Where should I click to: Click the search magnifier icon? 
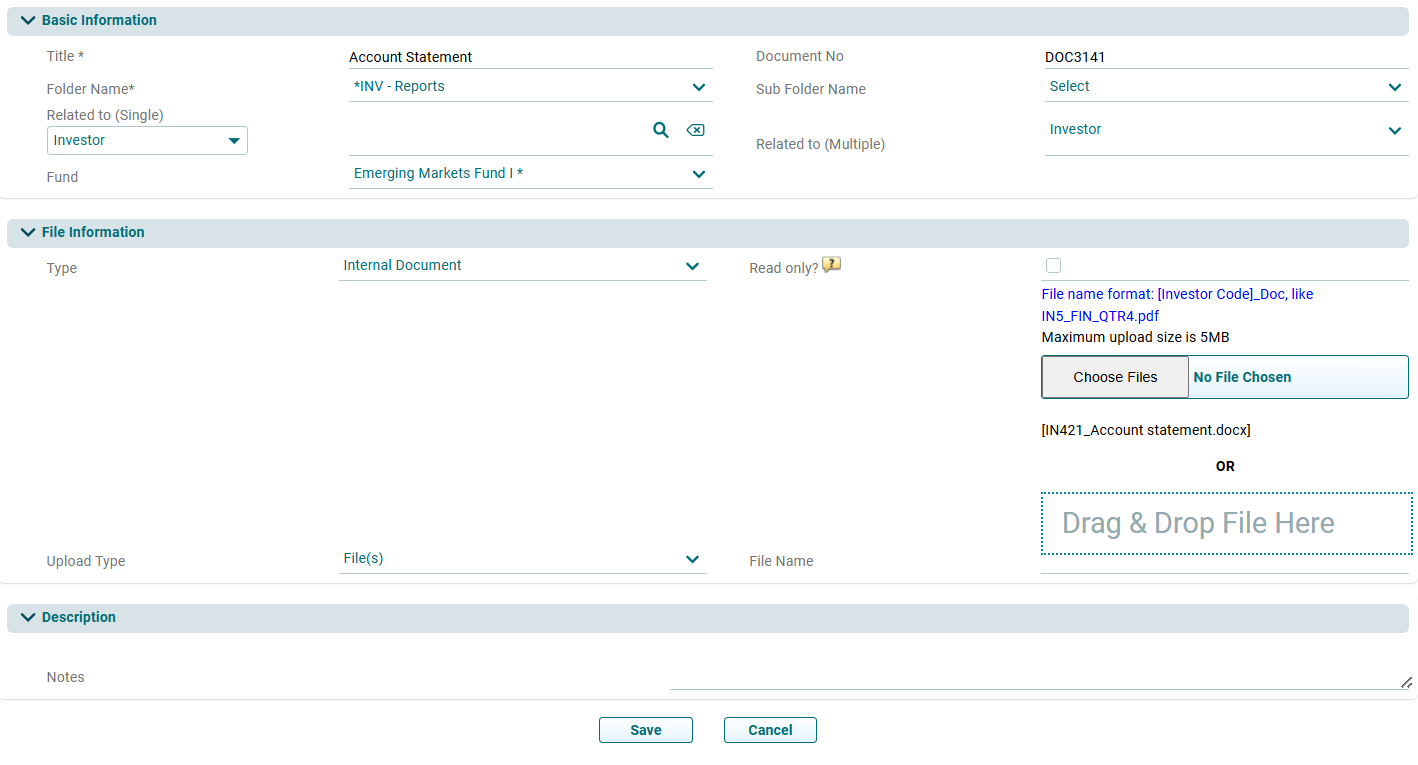[660, 130]
